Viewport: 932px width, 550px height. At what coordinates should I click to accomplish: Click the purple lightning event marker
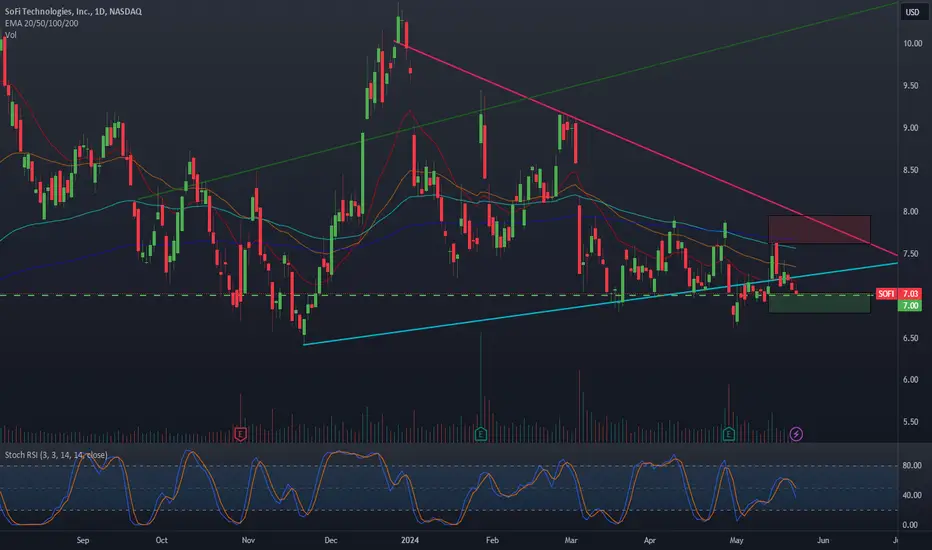pyautogui.click(x=796, y=434)
